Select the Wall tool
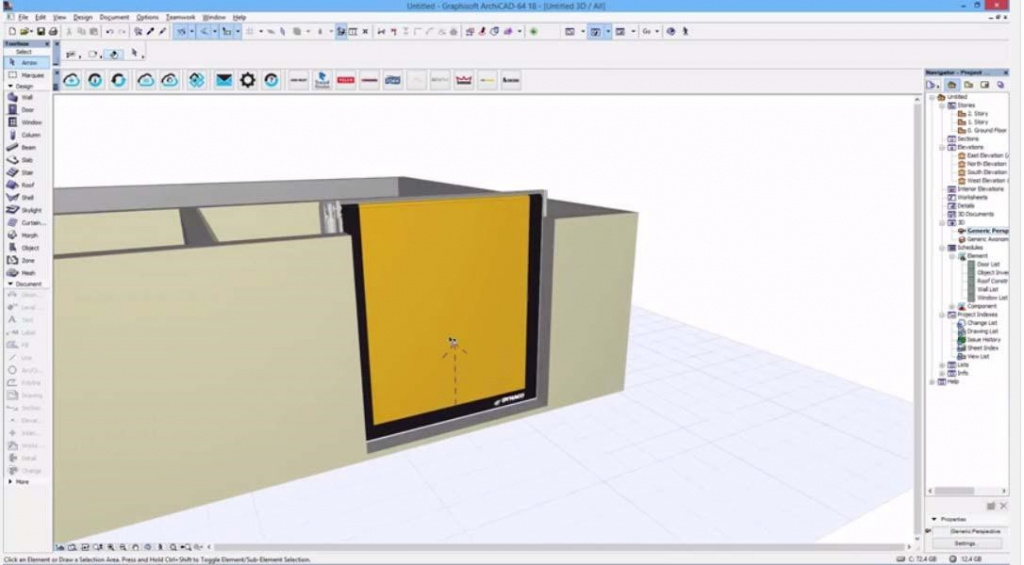 coord(26,97)
